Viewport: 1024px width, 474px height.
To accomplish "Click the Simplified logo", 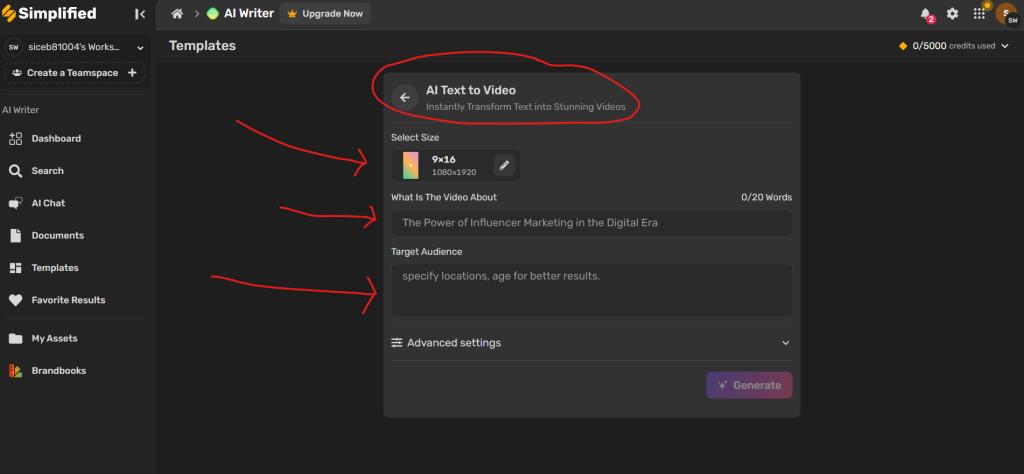I will click(49, 13).
